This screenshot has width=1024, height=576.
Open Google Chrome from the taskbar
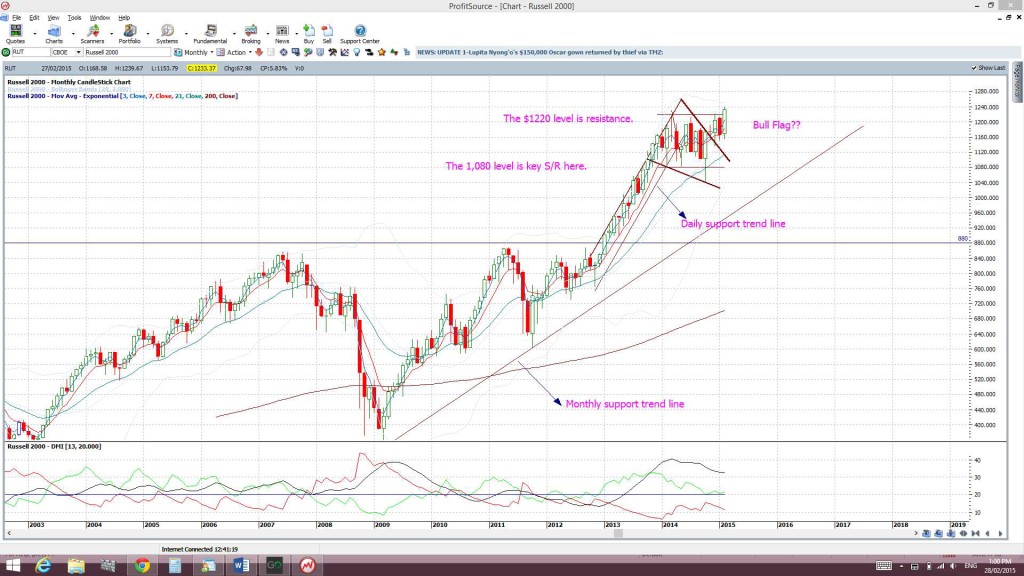coord(142,566)
